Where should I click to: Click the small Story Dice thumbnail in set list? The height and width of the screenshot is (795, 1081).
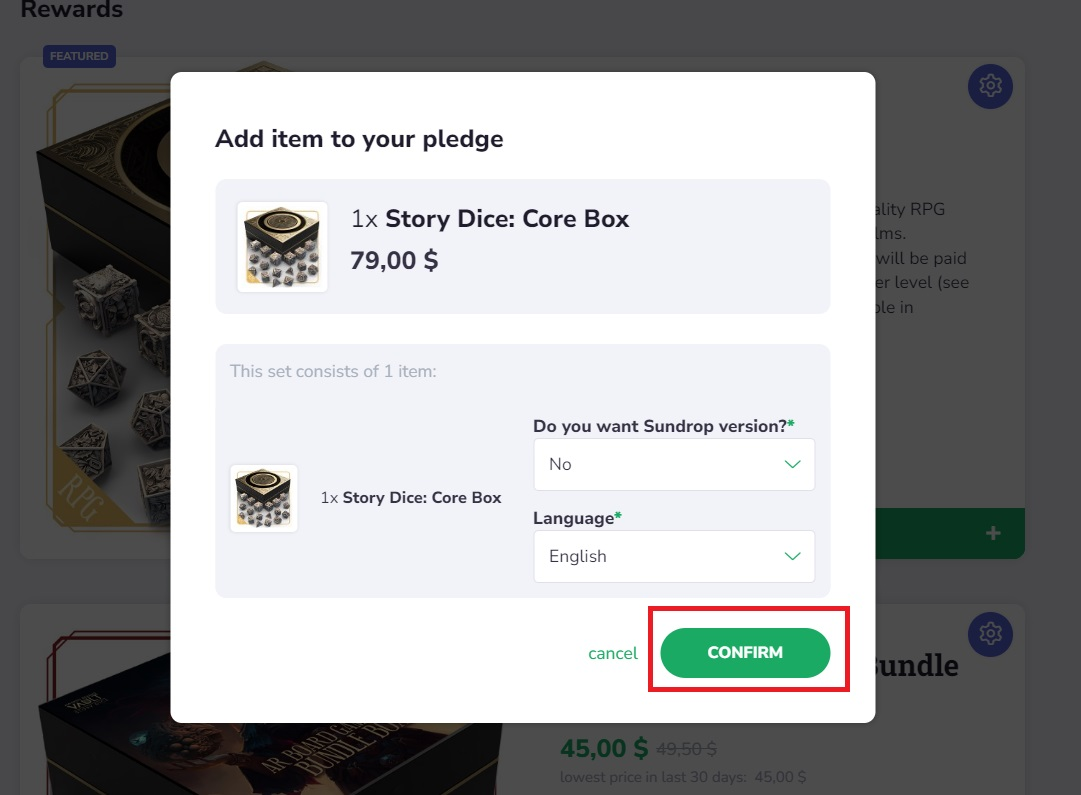point(264,498)
